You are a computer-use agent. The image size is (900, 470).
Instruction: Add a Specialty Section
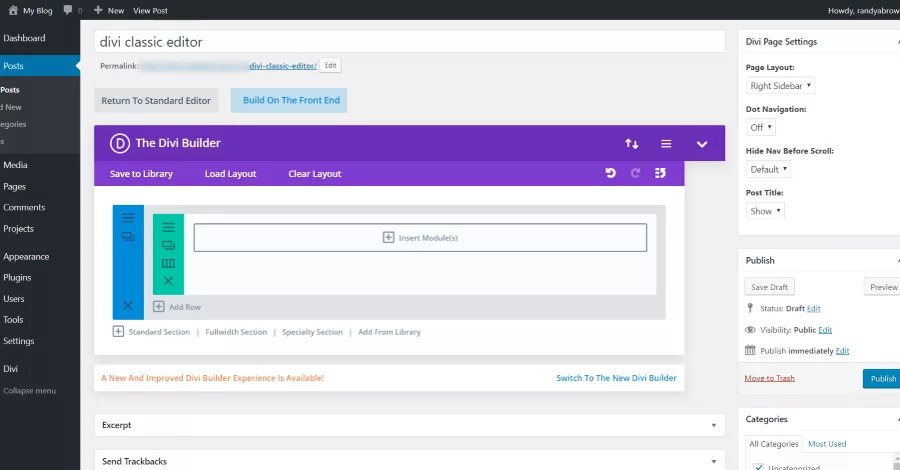click(x=312, y=332)
